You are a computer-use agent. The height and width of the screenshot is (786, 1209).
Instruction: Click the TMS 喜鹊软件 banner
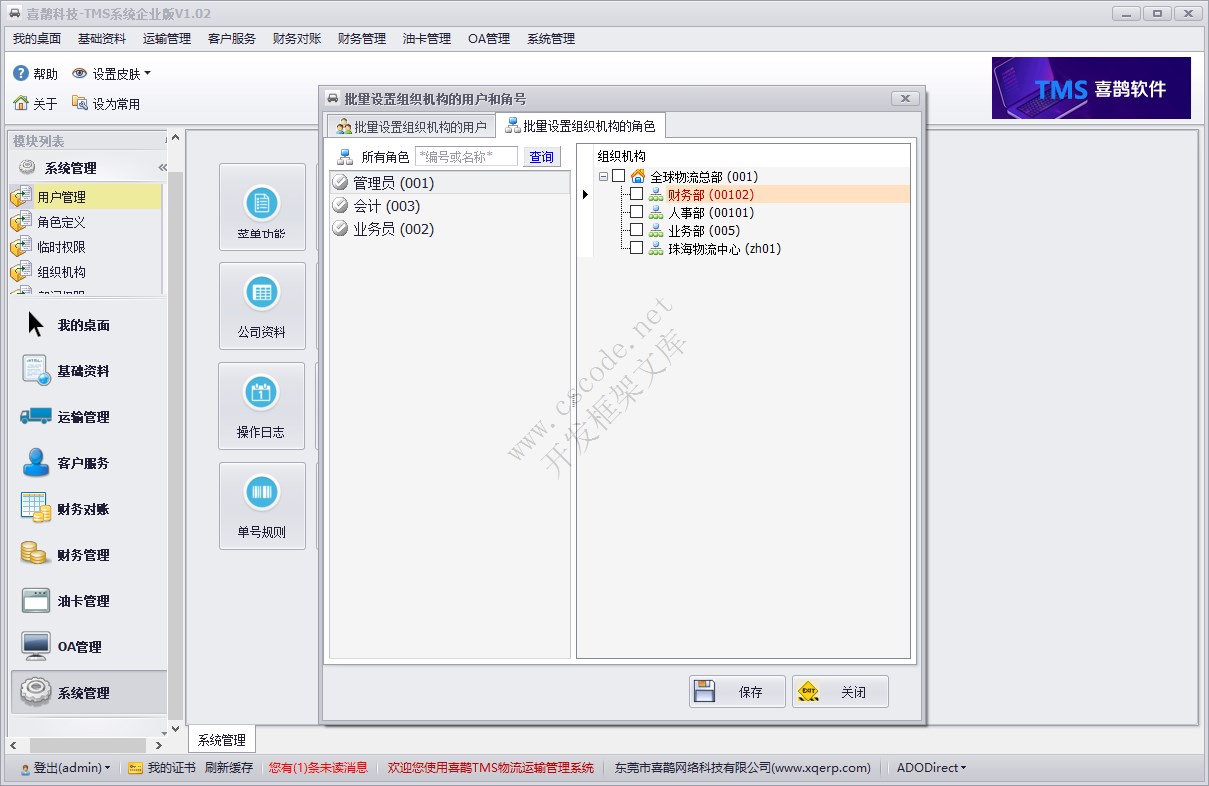(1091, 88)
